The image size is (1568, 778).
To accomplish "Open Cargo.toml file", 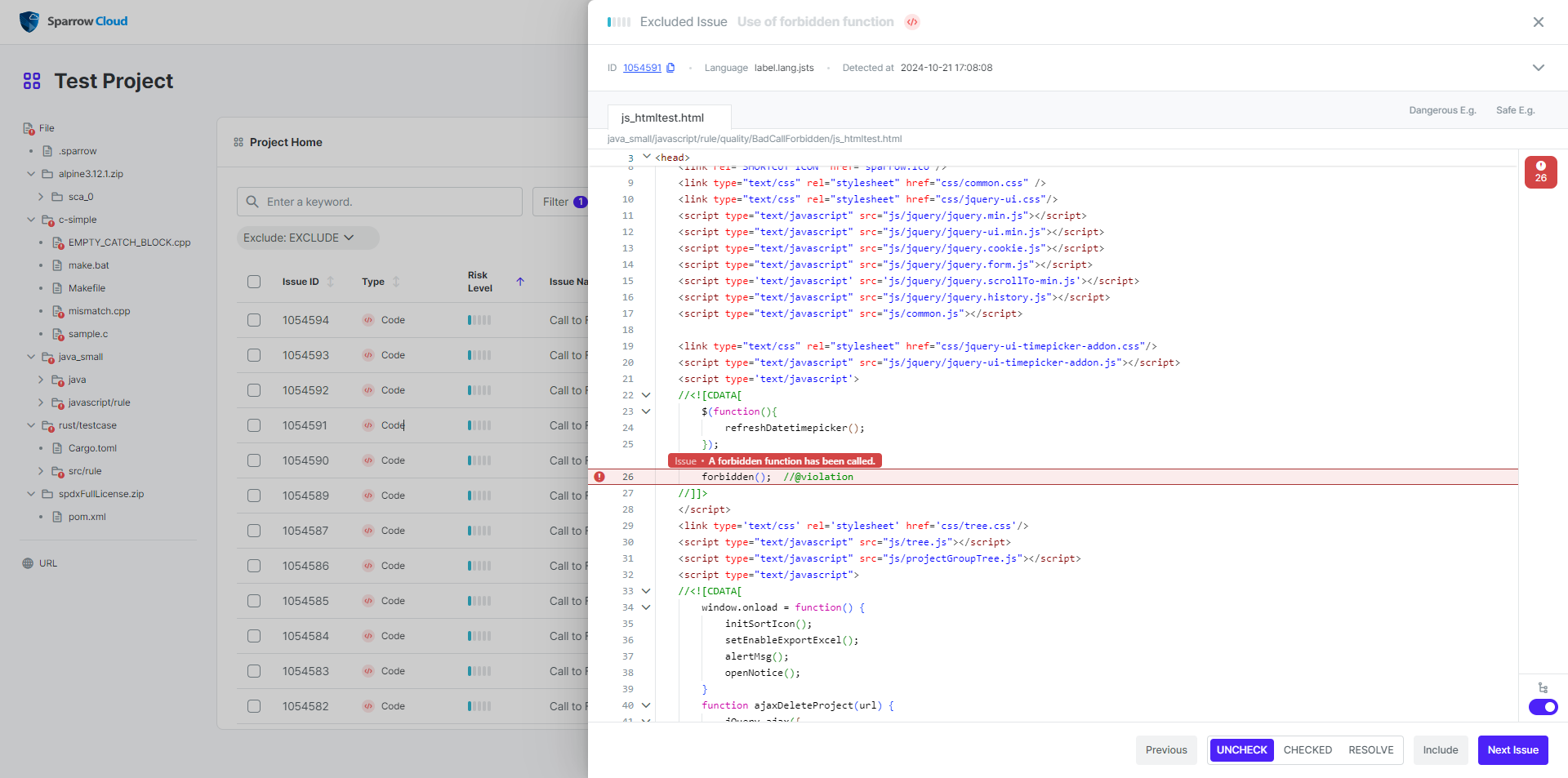I will tap(92, 448).
